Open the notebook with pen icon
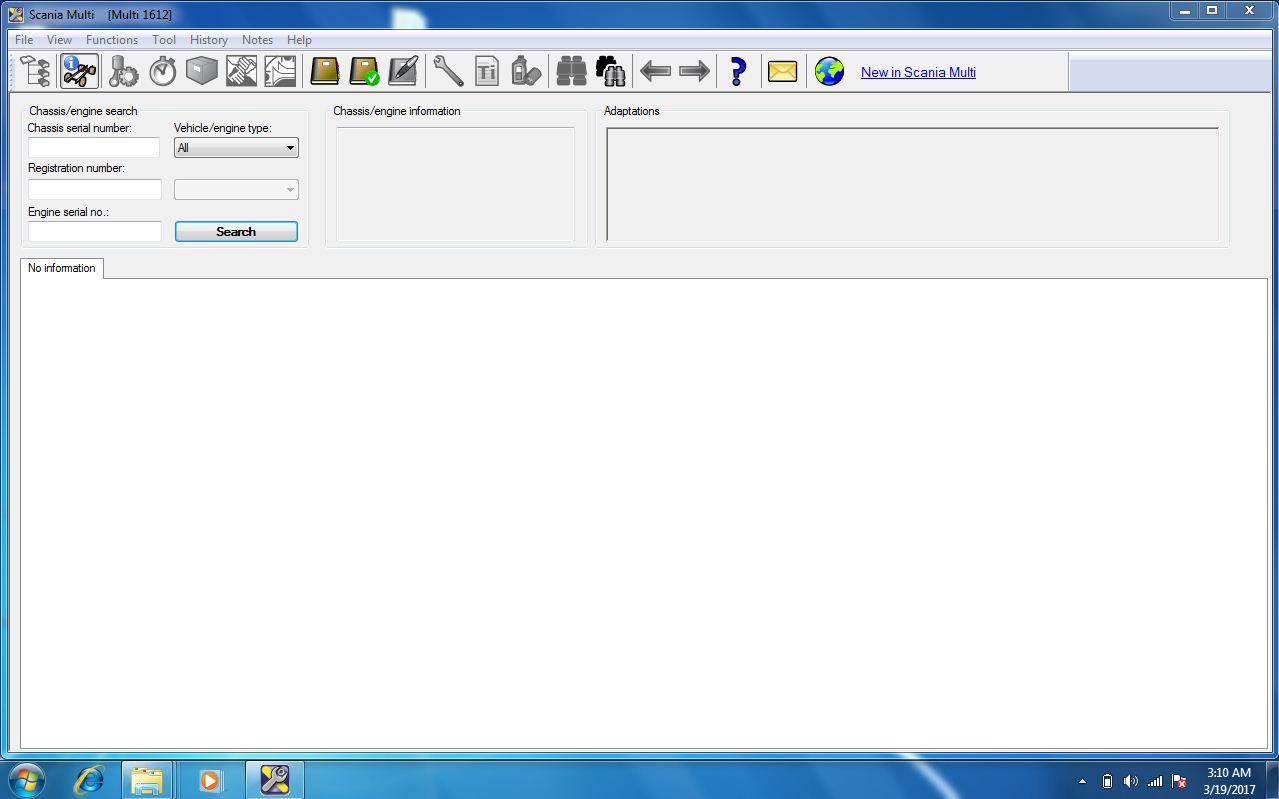The width and height of the screenshot is (1279, 799). (403, 72)
